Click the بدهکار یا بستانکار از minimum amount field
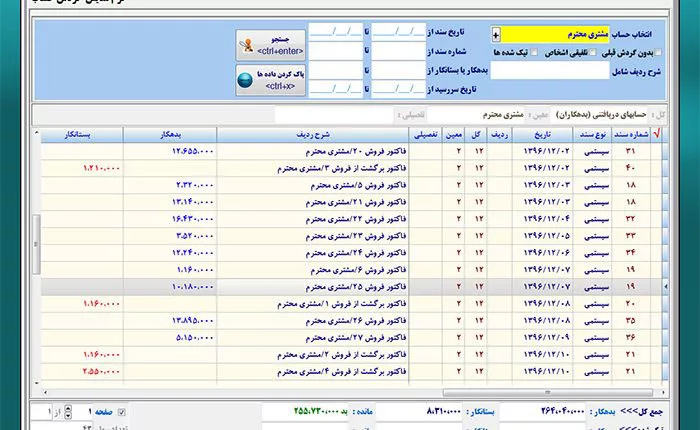700x430 pixels. point(398,71)
